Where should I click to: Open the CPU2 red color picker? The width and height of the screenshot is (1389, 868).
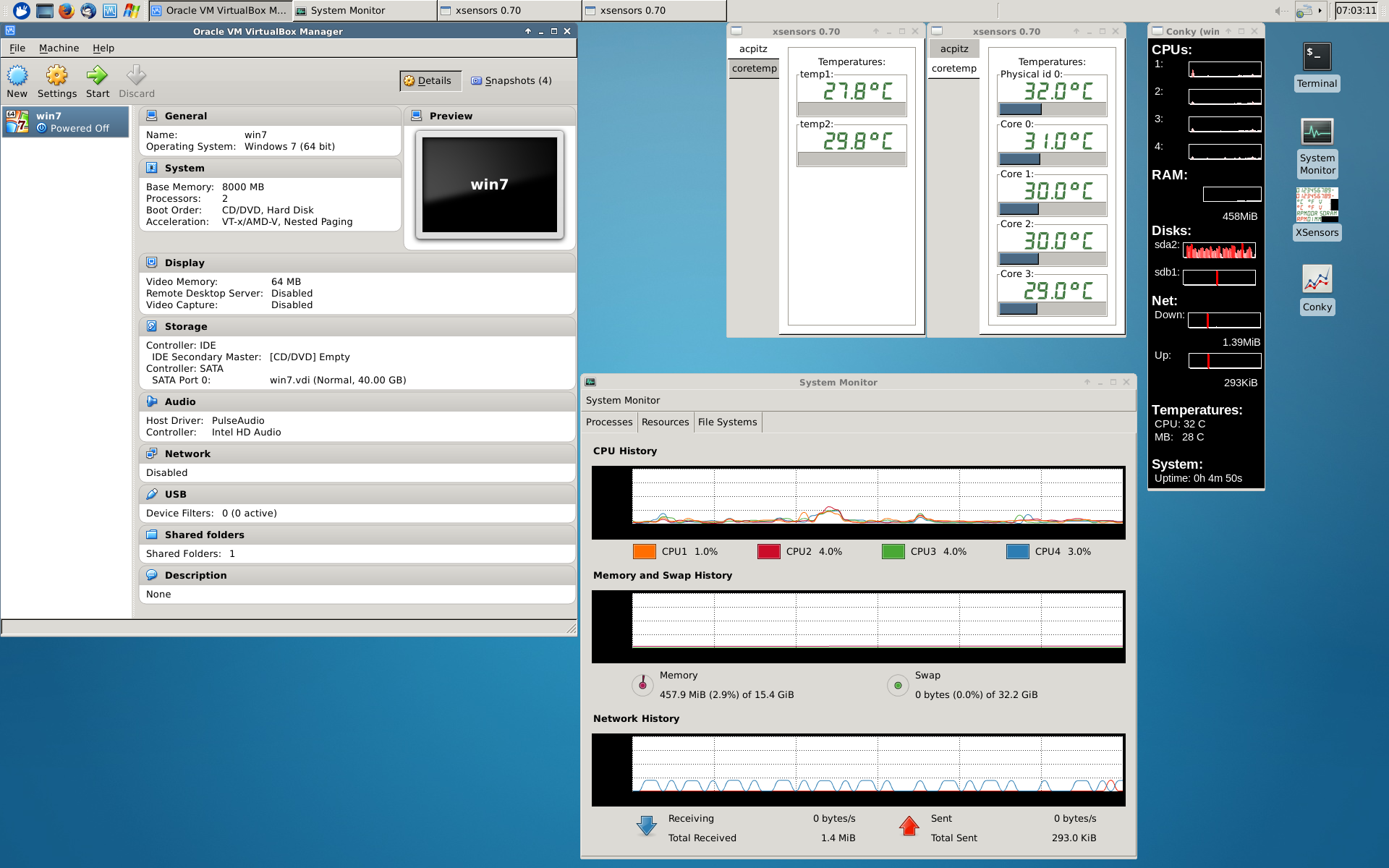pyautogui.click(x=769, y=551)
